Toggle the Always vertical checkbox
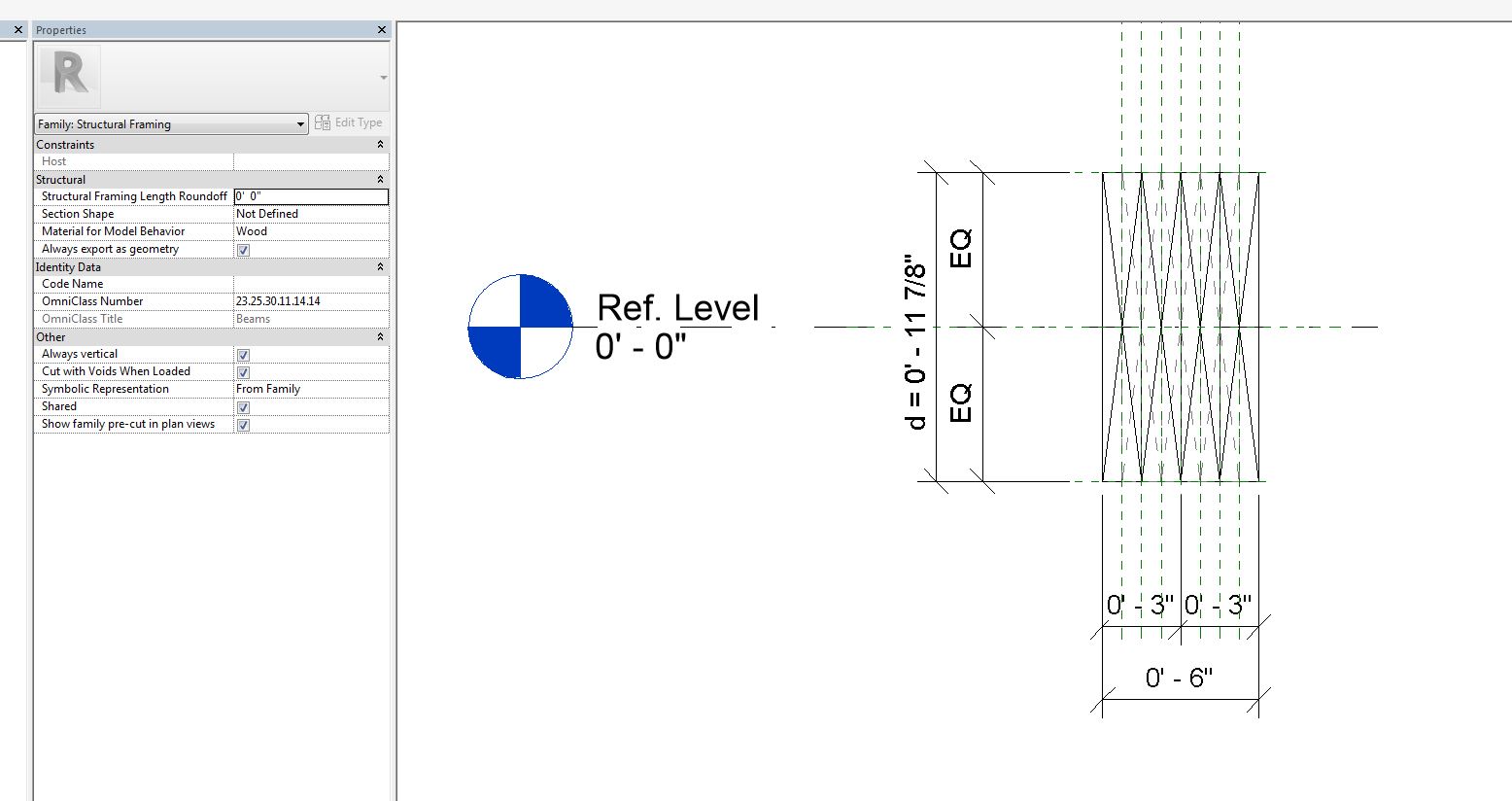The width and height of the screenshot is (1512, 801). coord(243,355)
